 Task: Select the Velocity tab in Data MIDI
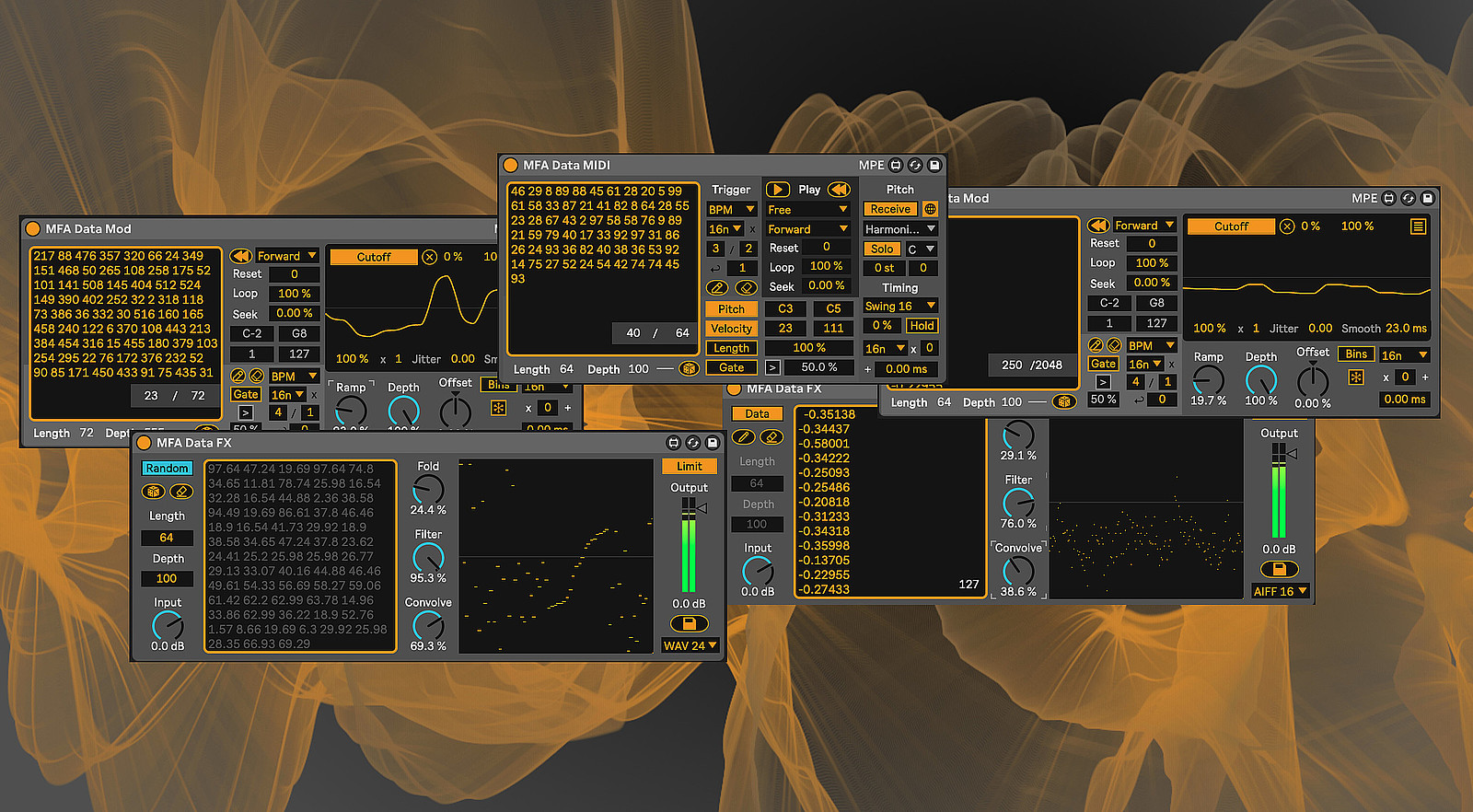pos(731,329)
